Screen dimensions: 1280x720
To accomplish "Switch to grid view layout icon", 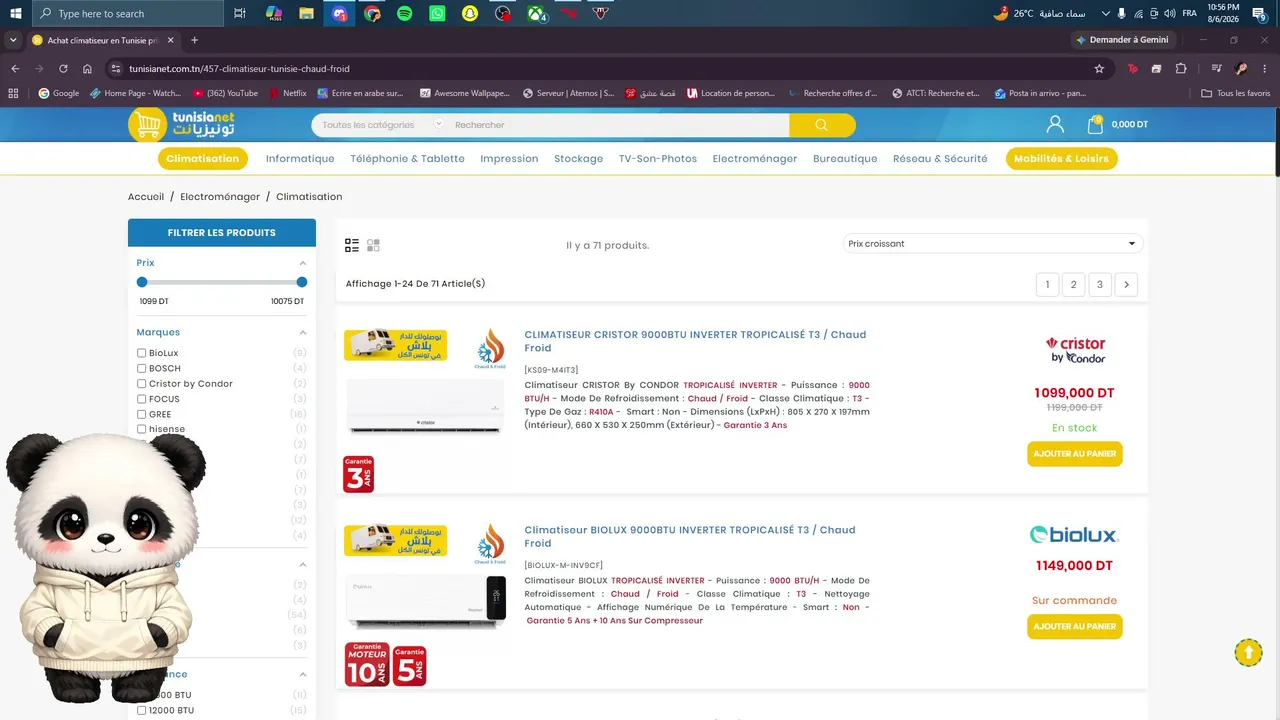I will click(x=373, y=245).
